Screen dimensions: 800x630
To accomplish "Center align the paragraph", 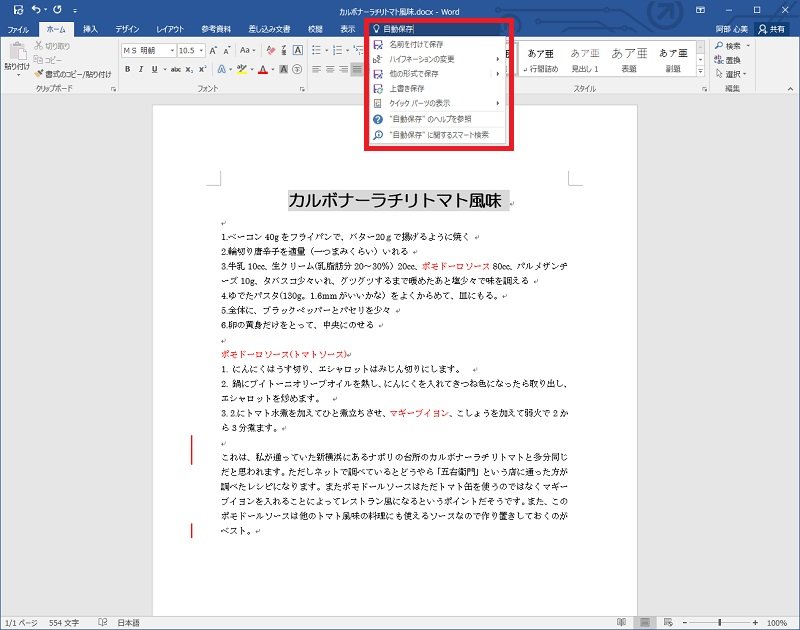I will pyautogui.click(x=330, y=69).
